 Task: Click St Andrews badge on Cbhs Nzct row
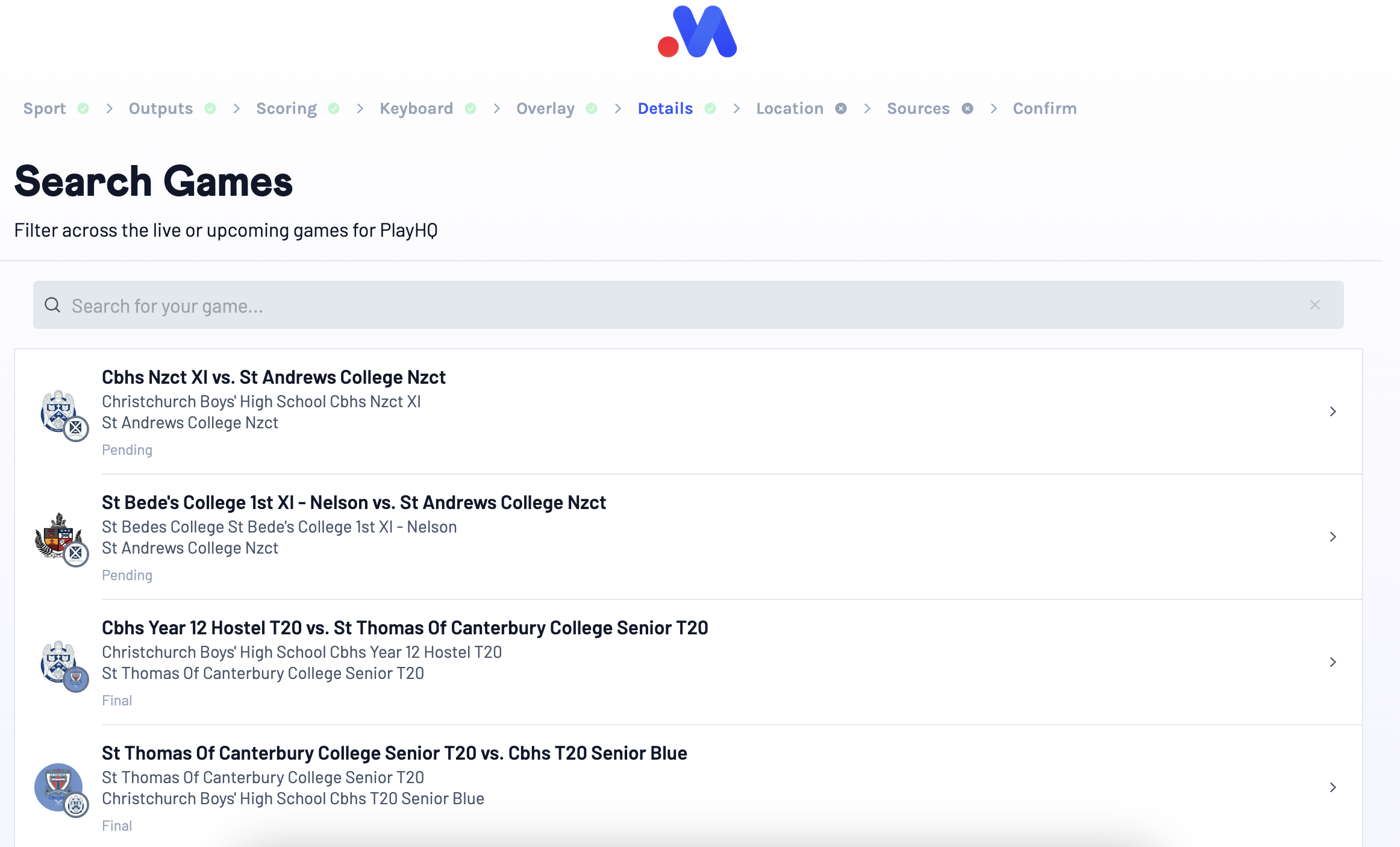click(x=76, y=428)
